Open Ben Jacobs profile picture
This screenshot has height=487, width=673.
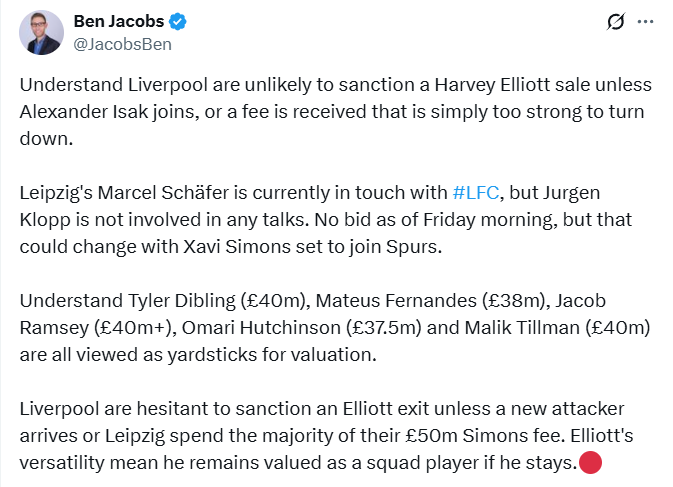point(41,33)
